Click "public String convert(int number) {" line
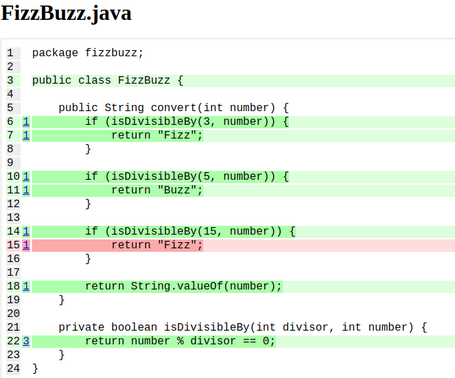The height and width of the screenshot is (378, 455). (x=173, y=108)
